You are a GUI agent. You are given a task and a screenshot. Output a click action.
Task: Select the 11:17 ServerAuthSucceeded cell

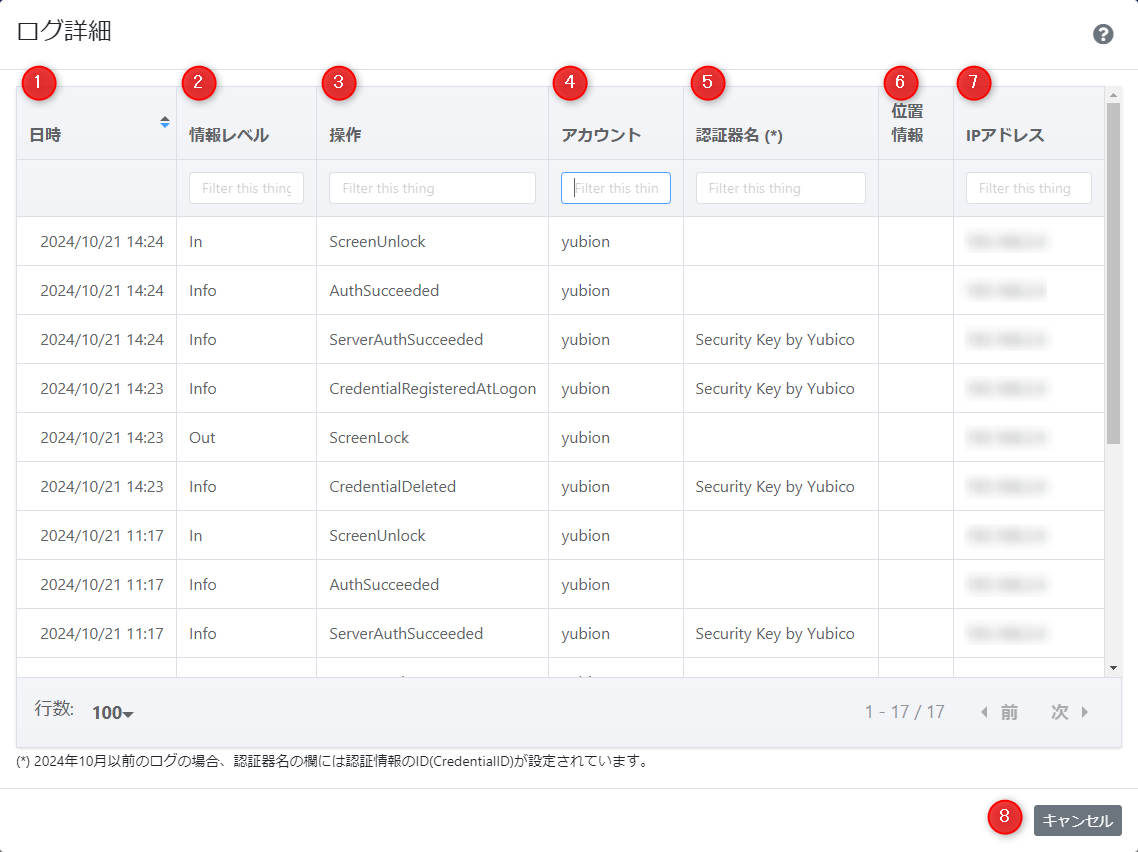[x=433, y=634]
